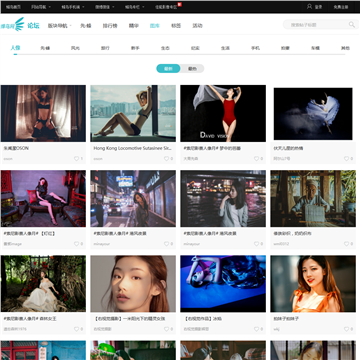Like the red sofa room post
This screenshot has width=360, height=360.
point(76,244)
